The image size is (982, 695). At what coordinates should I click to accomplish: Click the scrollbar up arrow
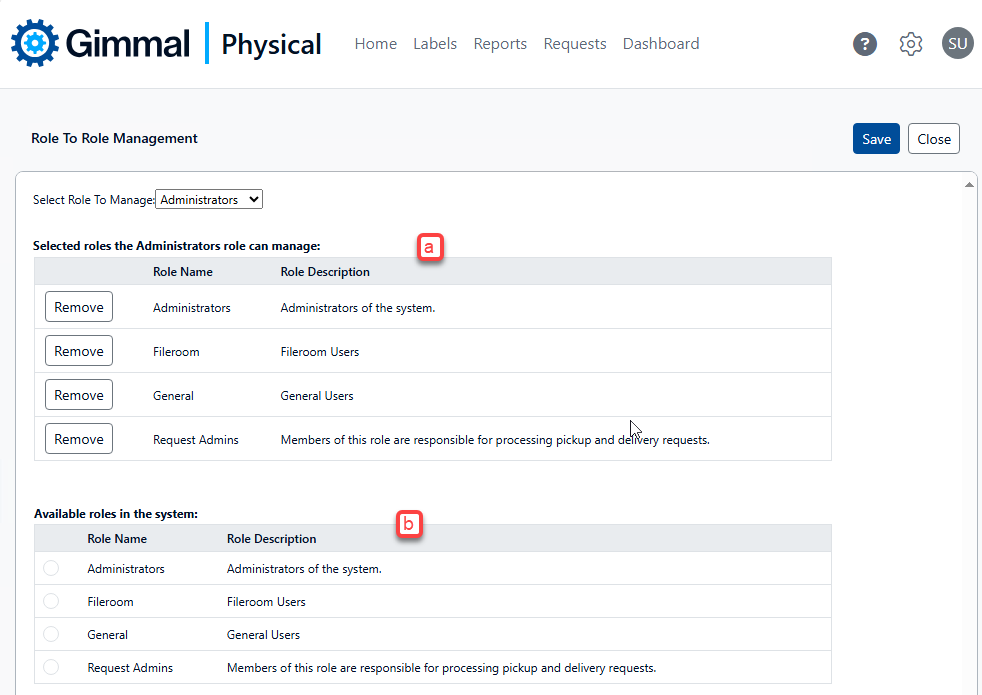(969, 185)
